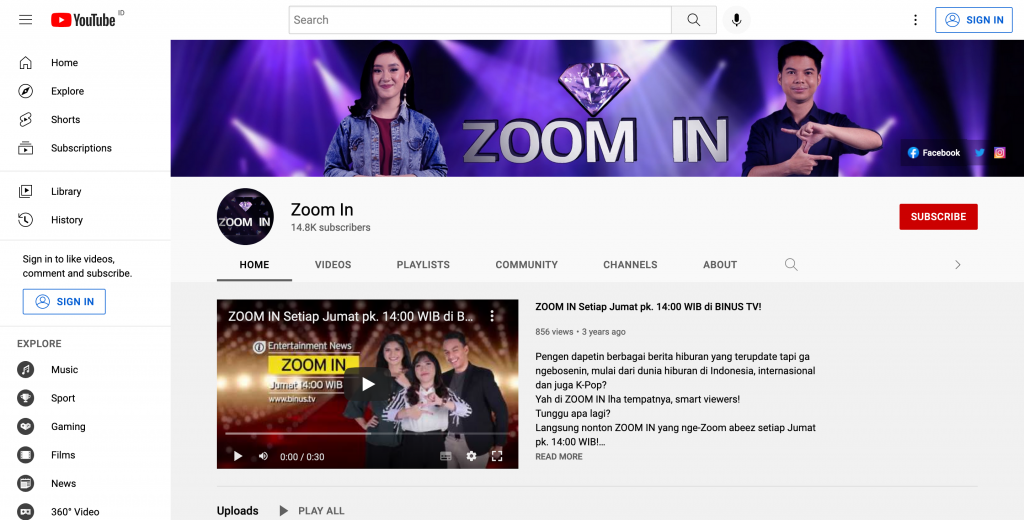Viewport: 1024px width, 520px height.
Task: Mute the video player volume
Action: coord(264,456)
